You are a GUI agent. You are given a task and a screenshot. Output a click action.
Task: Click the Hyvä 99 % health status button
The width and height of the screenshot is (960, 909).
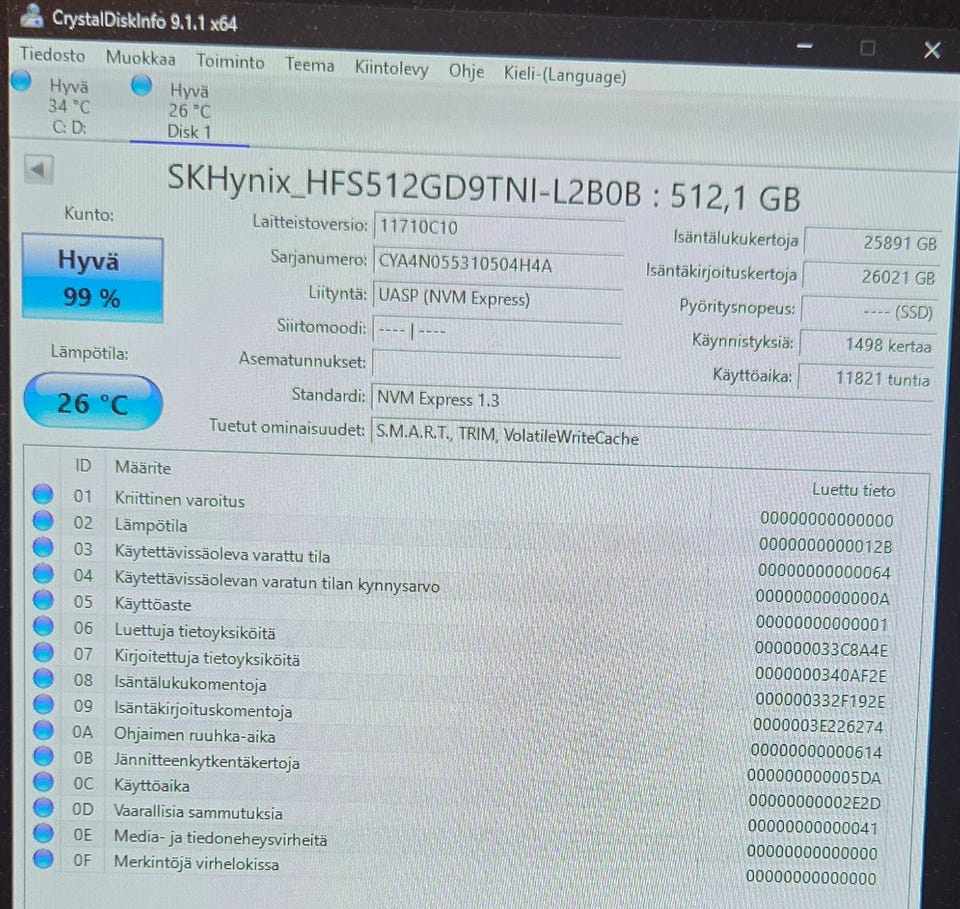[92, 279]
